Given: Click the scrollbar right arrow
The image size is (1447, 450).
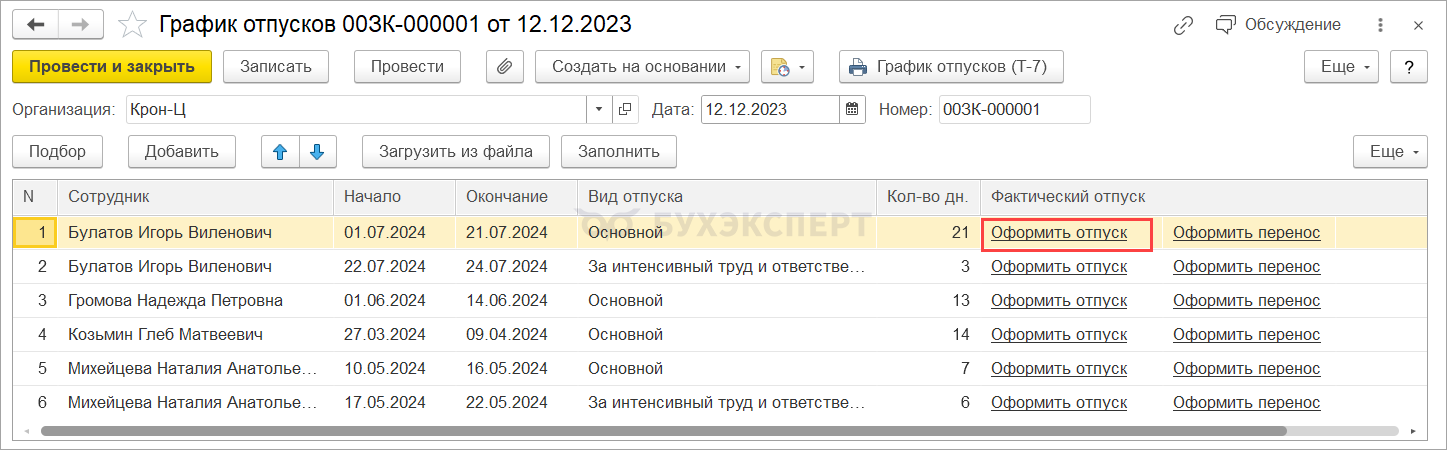Looking at the screenshot, I should (1413, 431).
